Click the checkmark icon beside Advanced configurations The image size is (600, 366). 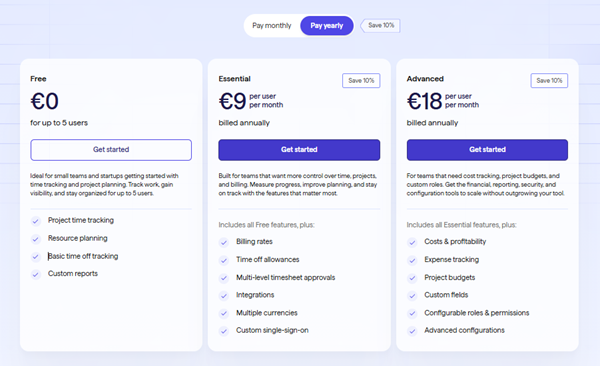pyautogui.click(x=412, y=331)
